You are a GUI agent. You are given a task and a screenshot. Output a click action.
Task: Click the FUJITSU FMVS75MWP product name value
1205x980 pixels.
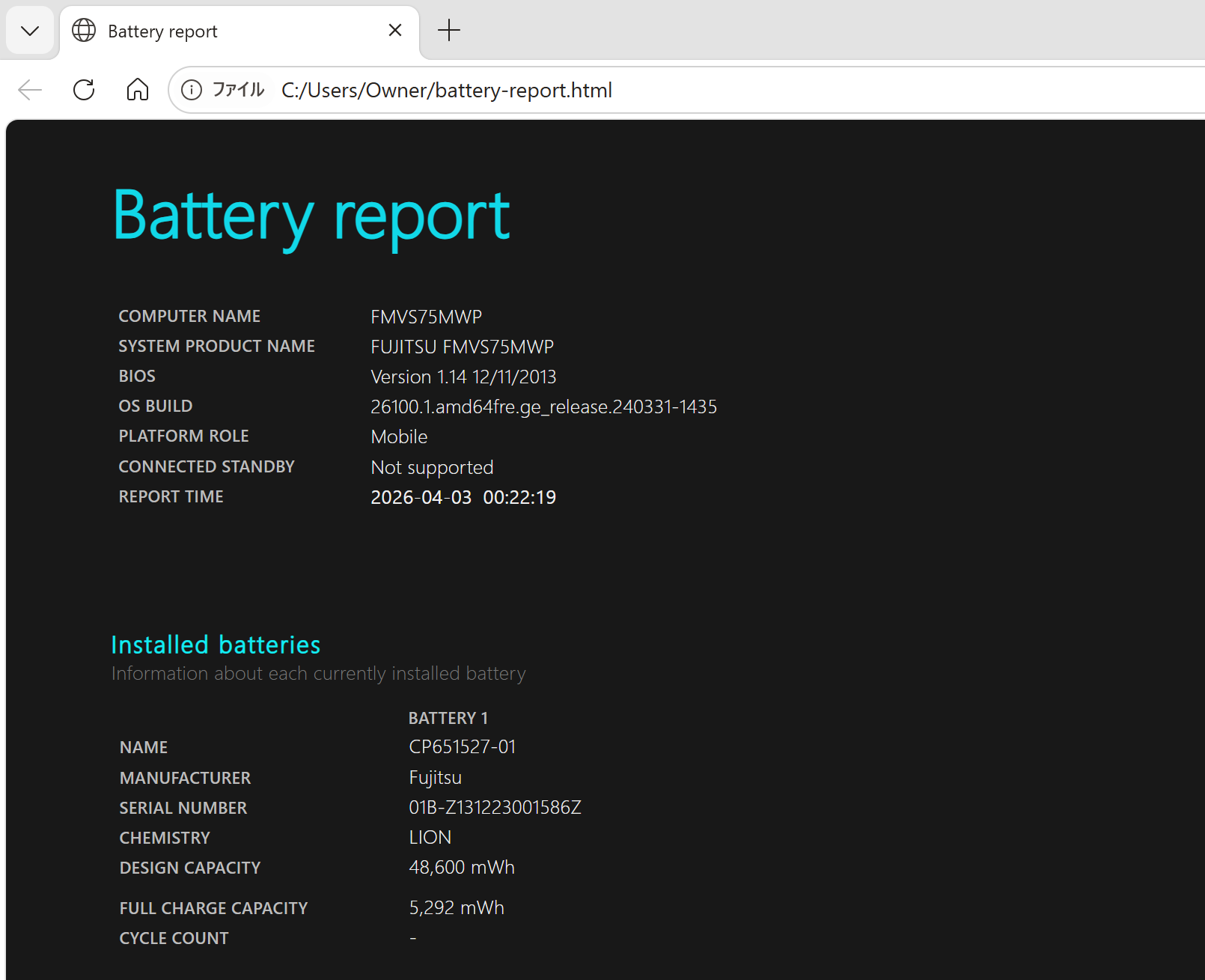(462, 347)
